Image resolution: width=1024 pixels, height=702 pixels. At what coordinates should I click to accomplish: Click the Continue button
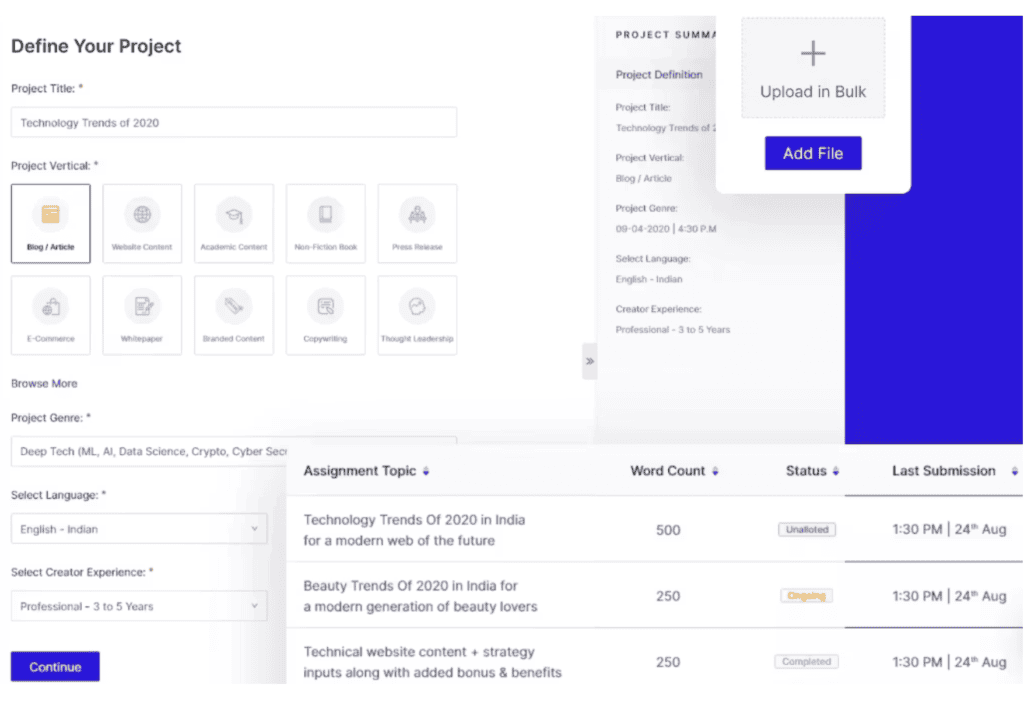point(55,667)
